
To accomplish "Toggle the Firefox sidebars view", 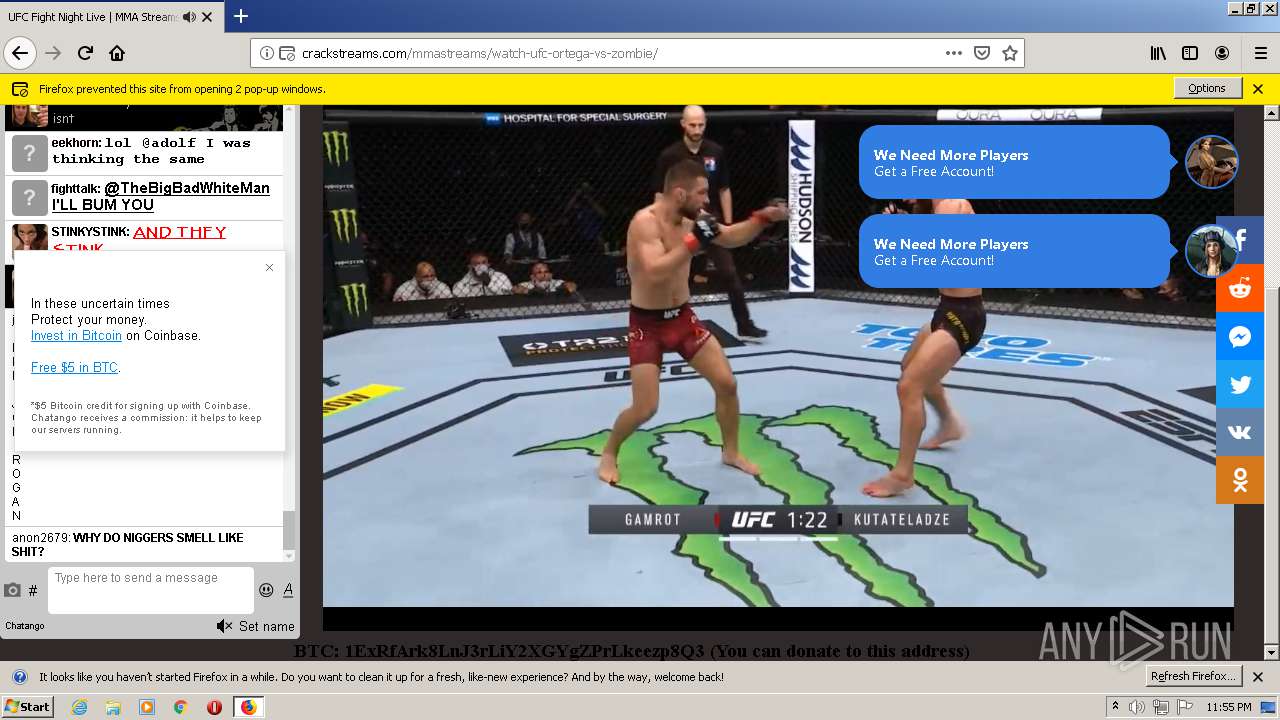I will (1190, 53).
